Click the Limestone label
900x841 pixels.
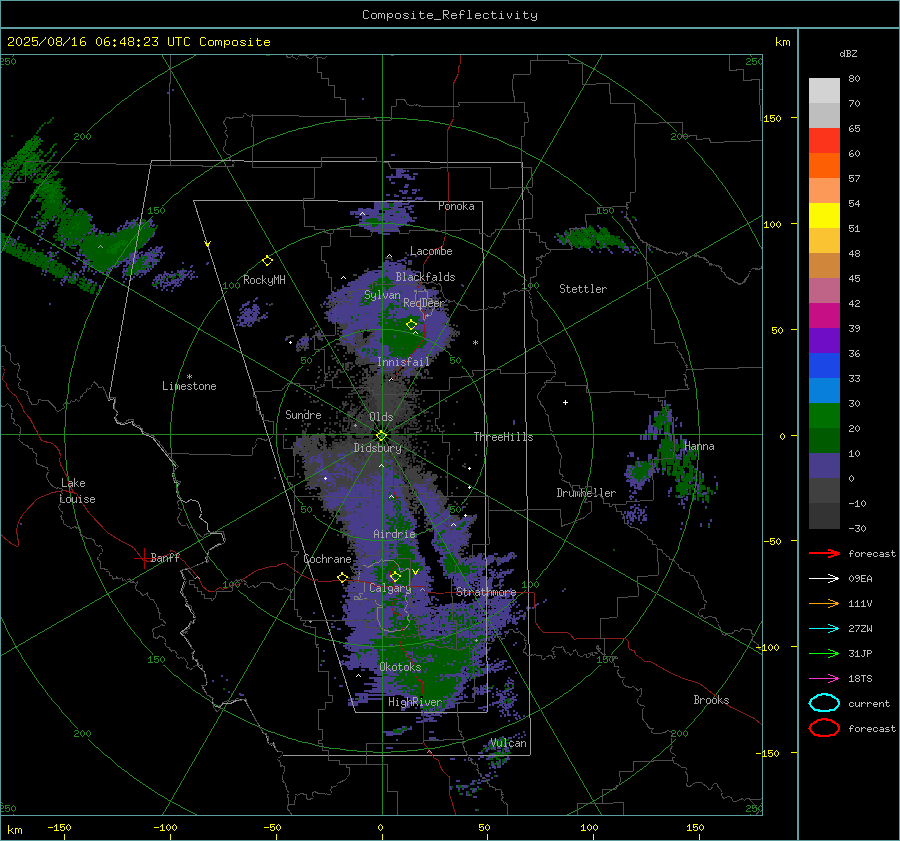(189, 386)
